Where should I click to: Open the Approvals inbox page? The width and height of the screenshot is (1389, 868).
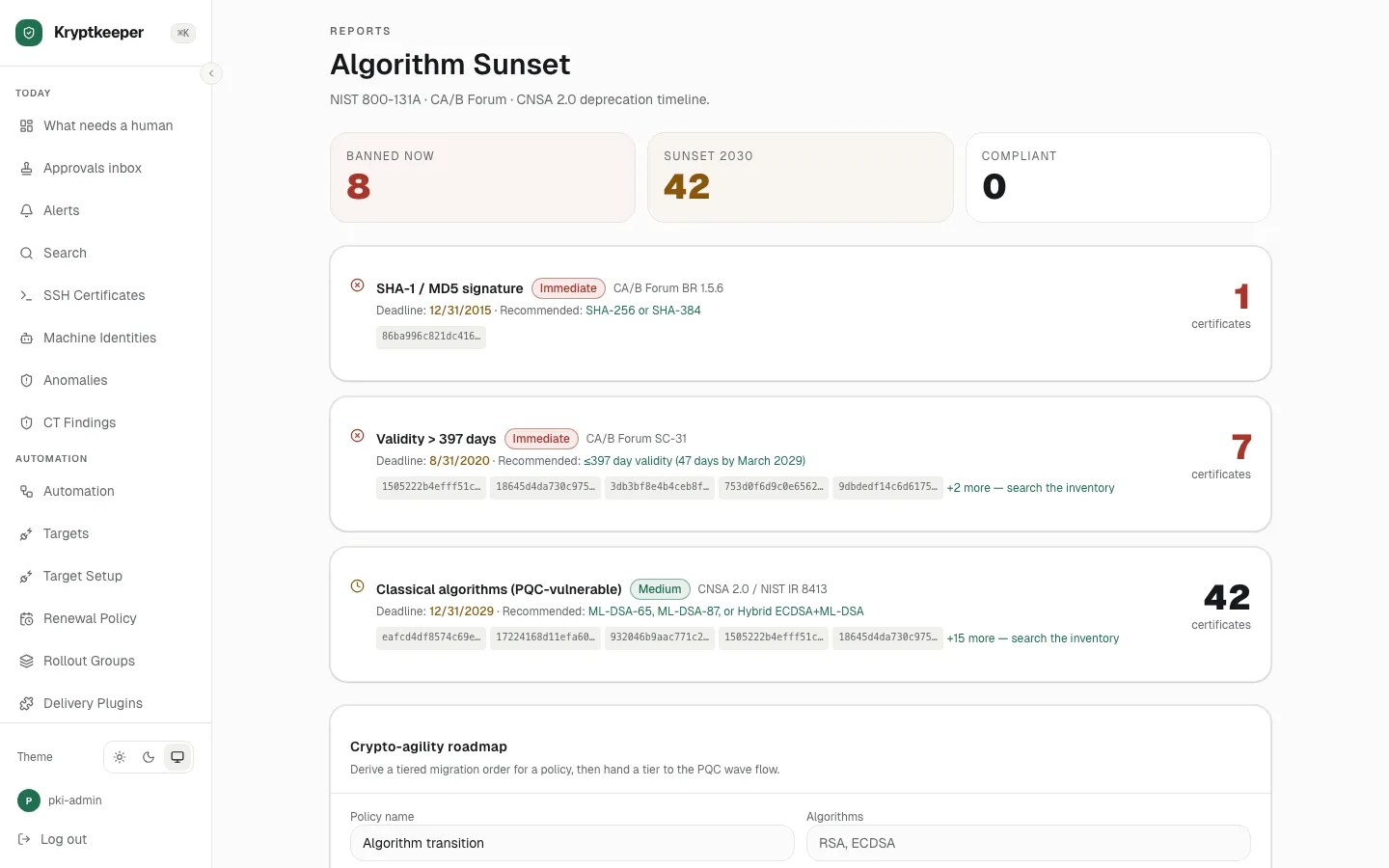[x=106, y=168]
